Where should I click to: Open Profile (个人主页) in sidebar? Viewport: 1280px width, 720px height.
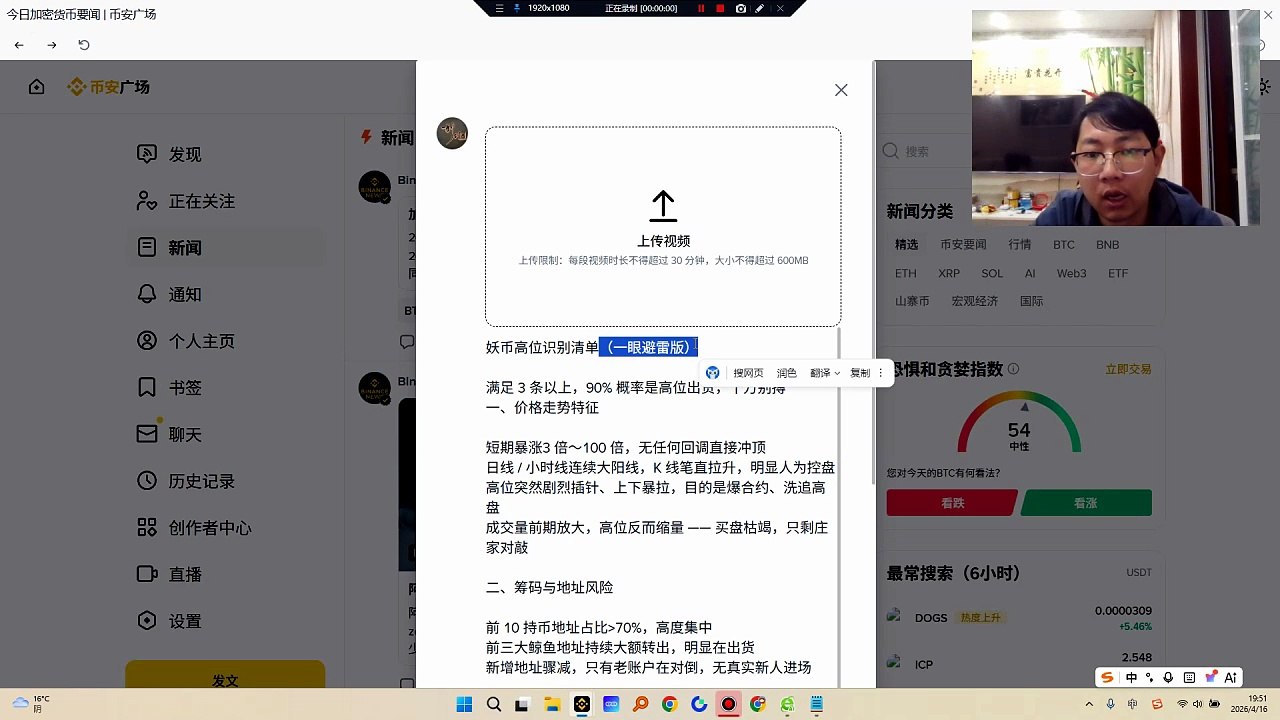point(186,341)
